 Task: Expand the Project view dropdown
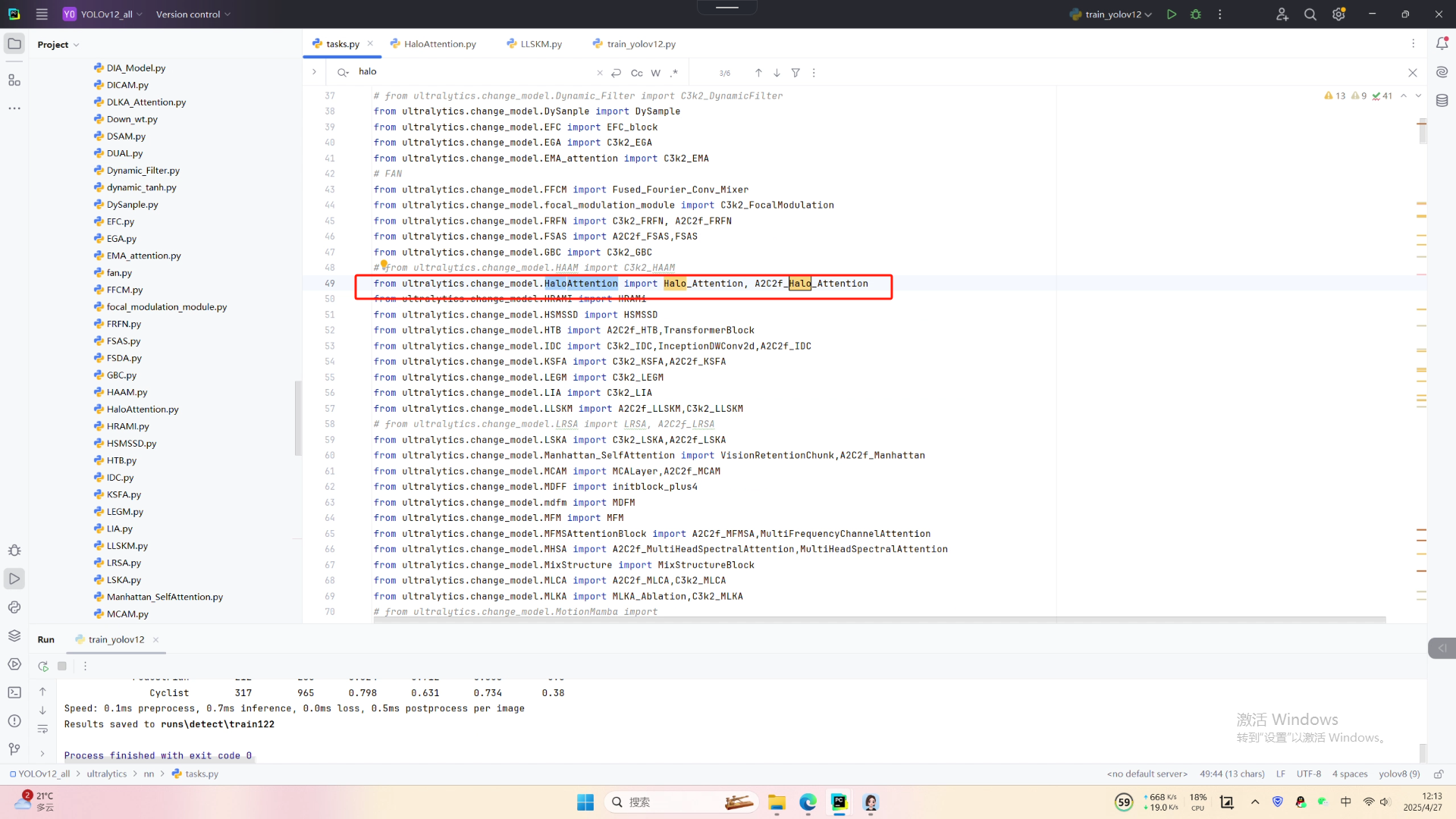tap(58, 45)
